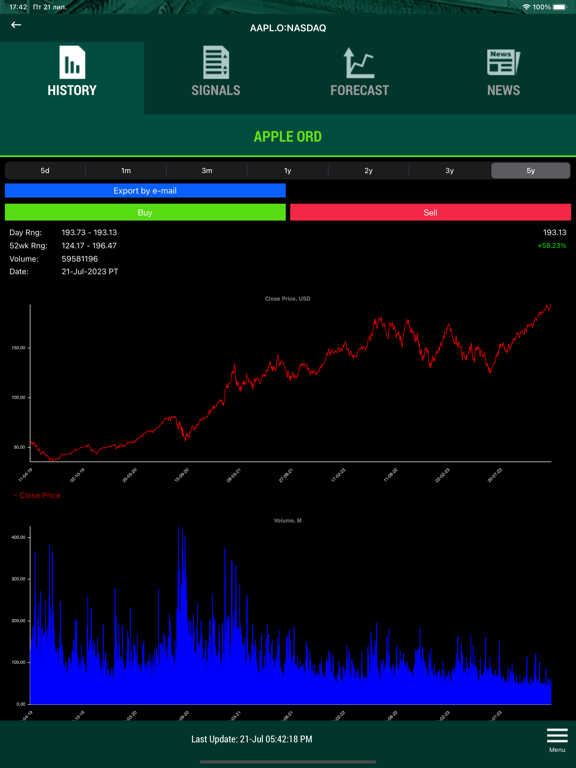Tap the 150.00 price axis label
Screen dimensions: 576x768
tap(18, 348)
